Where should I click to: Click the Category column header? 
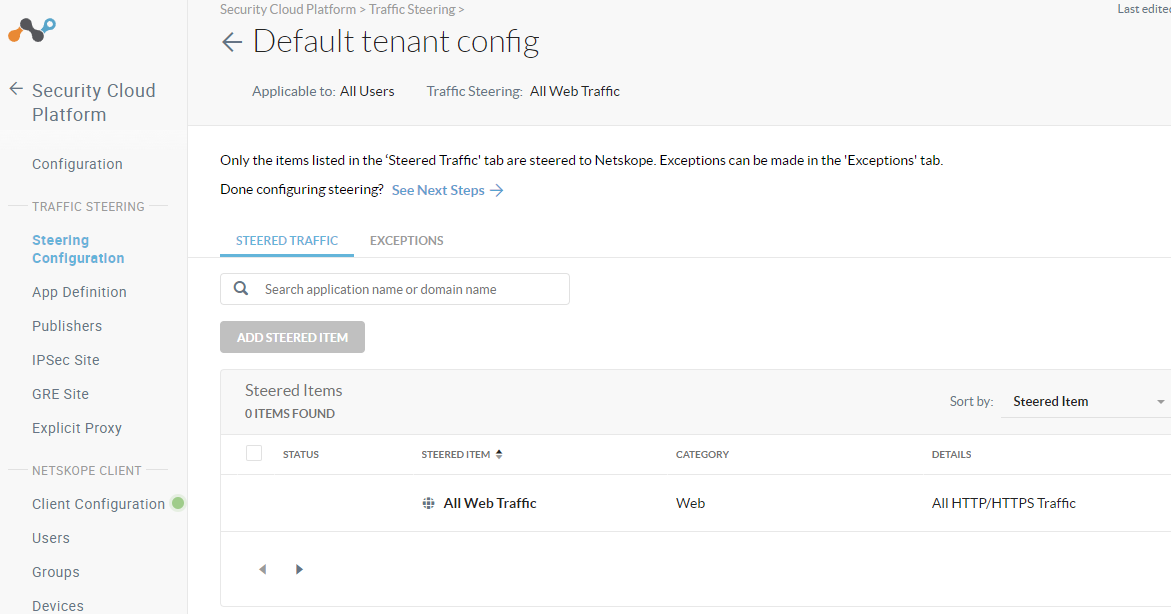pyautogui.click(x=702, y=454)
